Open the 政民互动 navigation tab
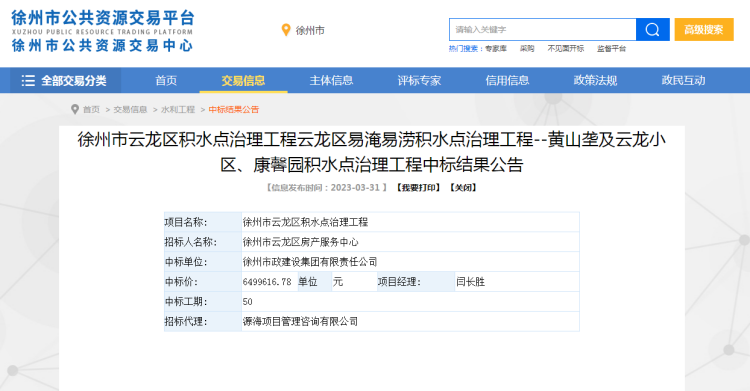This screenshot has height=391, width=750. (683, 80)
